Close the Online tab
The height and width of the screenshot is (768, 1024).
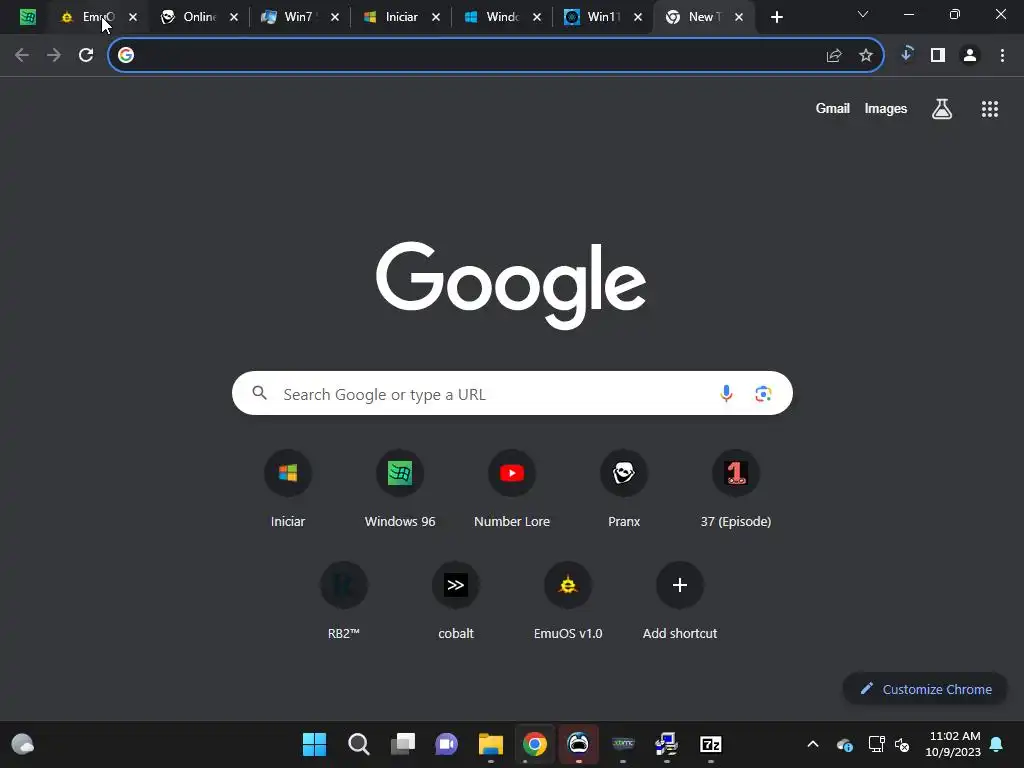click(x=234, y=18)
